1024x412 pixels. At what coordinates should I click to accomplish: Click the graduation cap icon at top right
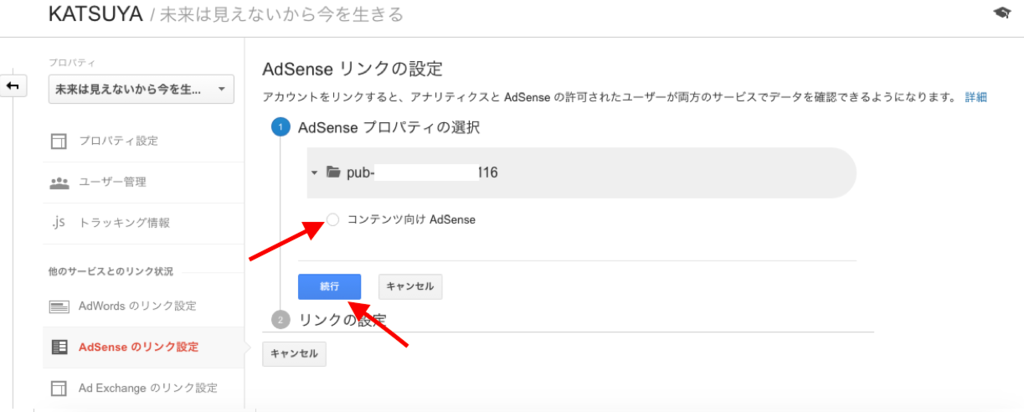click(x=1001, y=12)
